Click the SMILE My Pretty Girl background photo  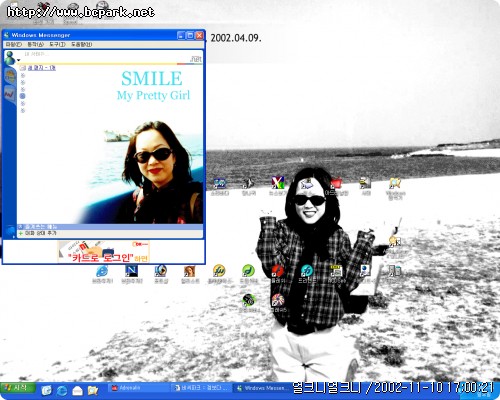(140, 147)
